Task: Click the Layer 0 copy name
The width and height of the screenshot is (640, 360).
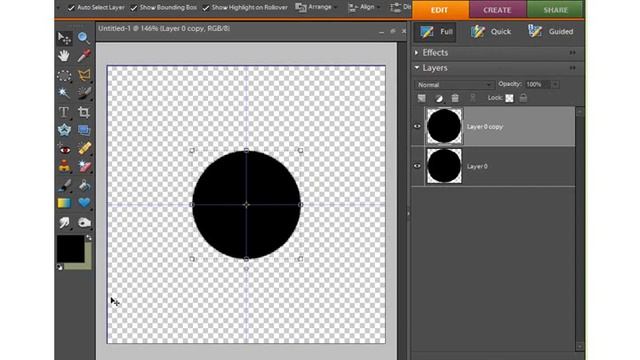Action: (x=485, y=127)
